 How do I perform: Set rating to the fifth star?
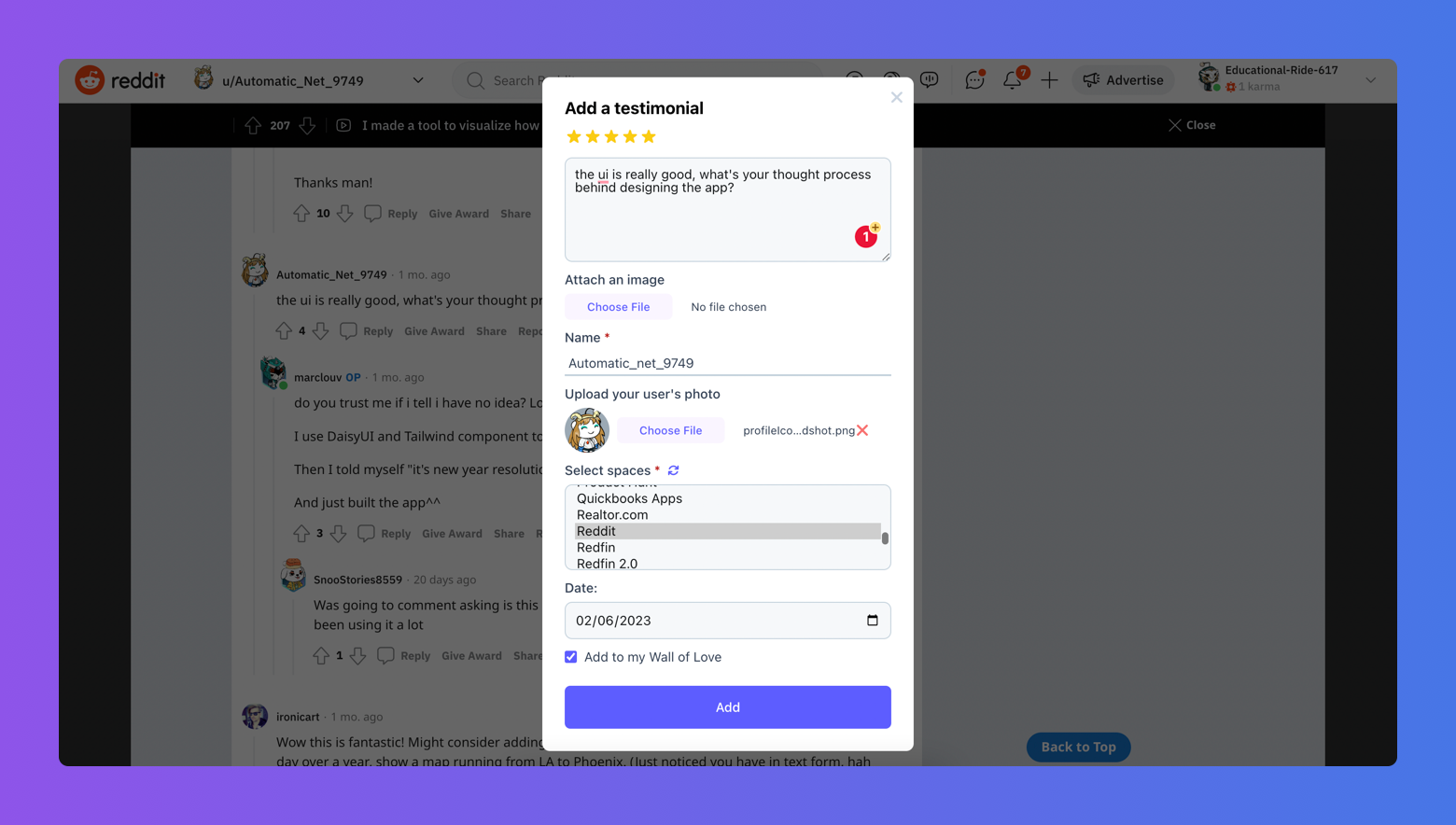pos(649,137)
